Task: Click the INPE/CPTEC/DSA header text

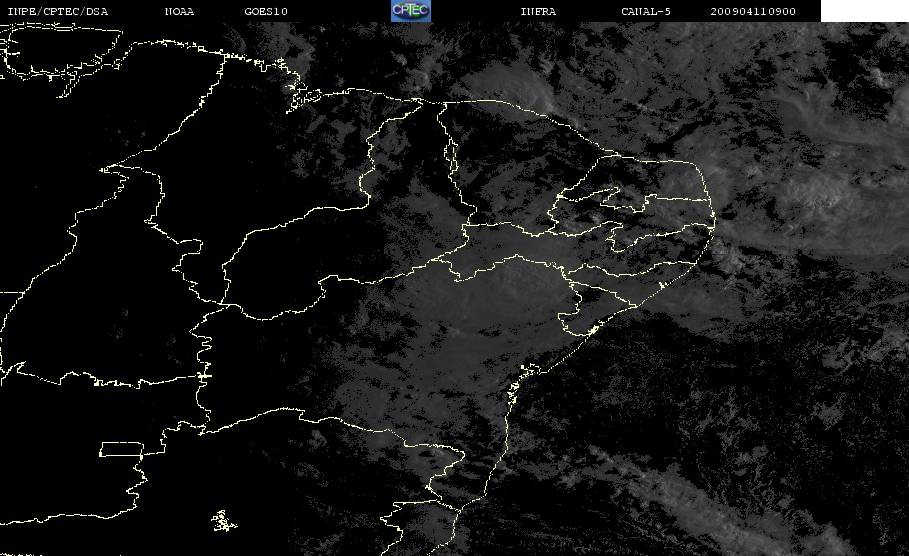Action: (x=57, y=12)
